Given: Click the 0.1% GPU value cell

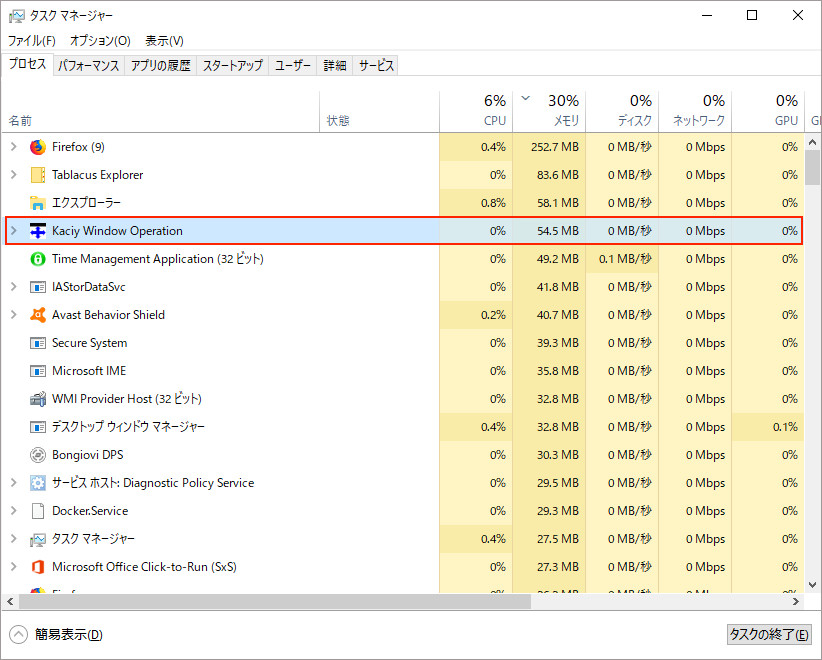Looking at the screenshot, I should (x=768, y=427).
